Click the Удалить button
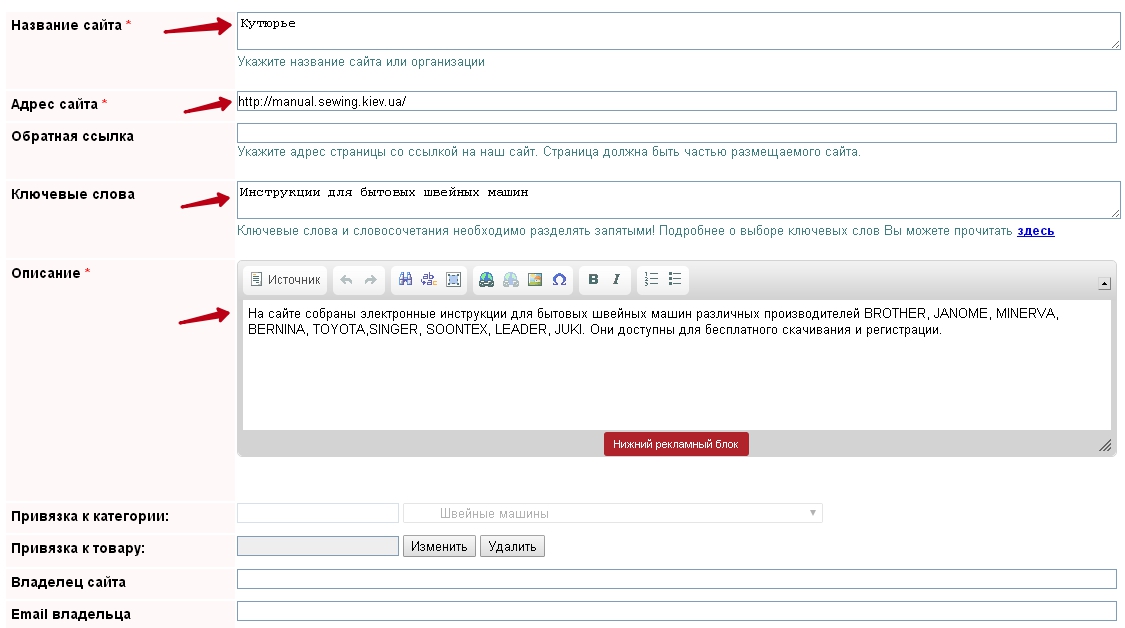This screenshot has width=1125, height=628. coord(512,547)
